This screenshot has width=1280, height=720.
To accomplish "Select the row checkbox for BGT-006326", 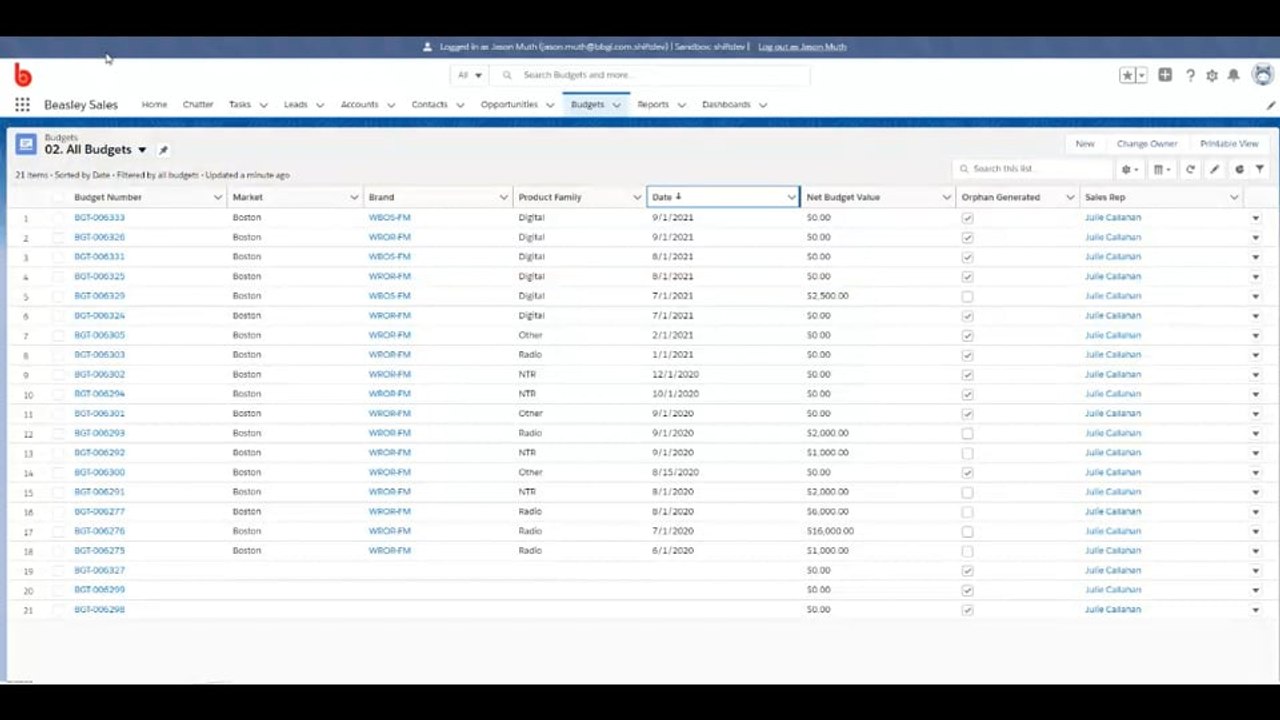I will 58,237.
